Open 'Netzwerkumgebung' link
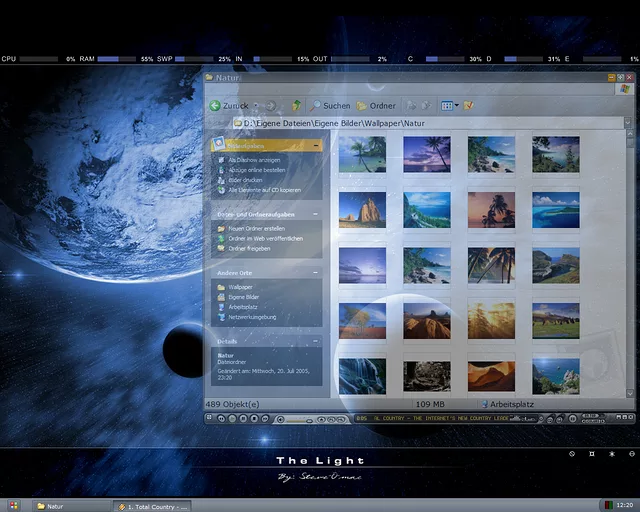The image size is (640, 512). pos(251,317)
